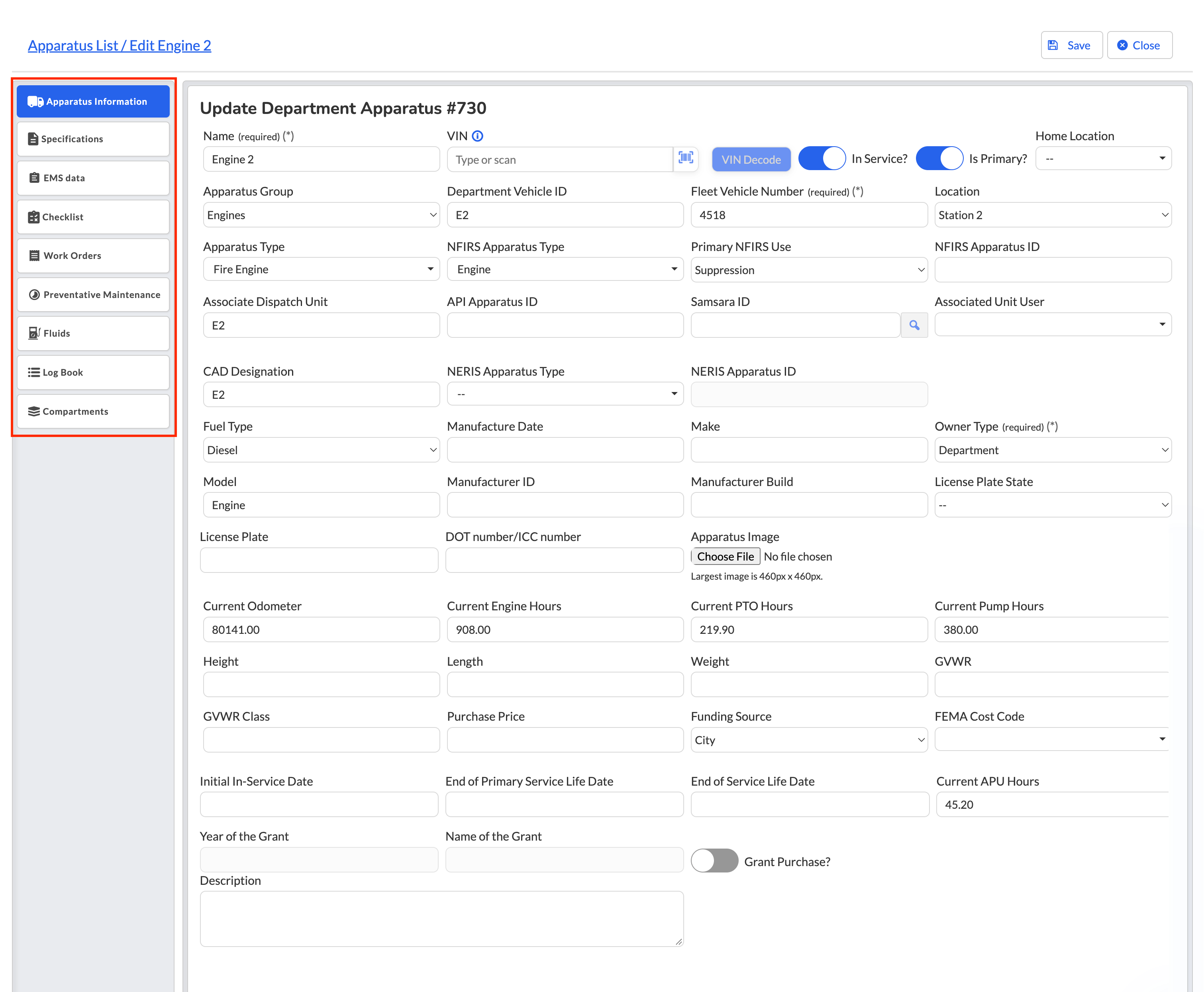The height and width of the screenshot is (992, 1204).
Task: Expand the Apparatus Group dropdown
Action: click(x=321, y=215)
